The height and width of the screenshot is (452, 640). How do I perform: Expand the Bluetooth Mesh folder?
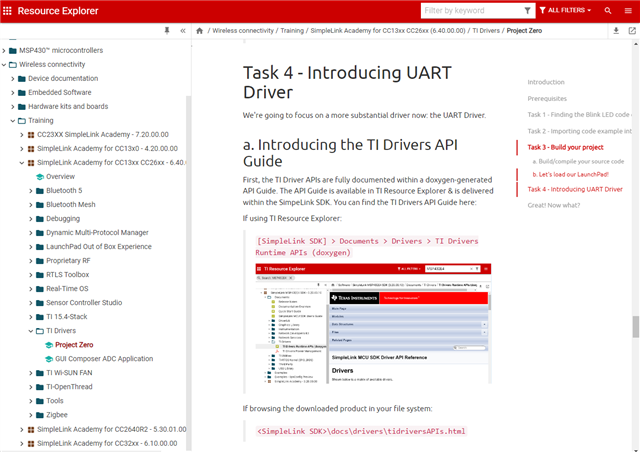coord(32,204)
